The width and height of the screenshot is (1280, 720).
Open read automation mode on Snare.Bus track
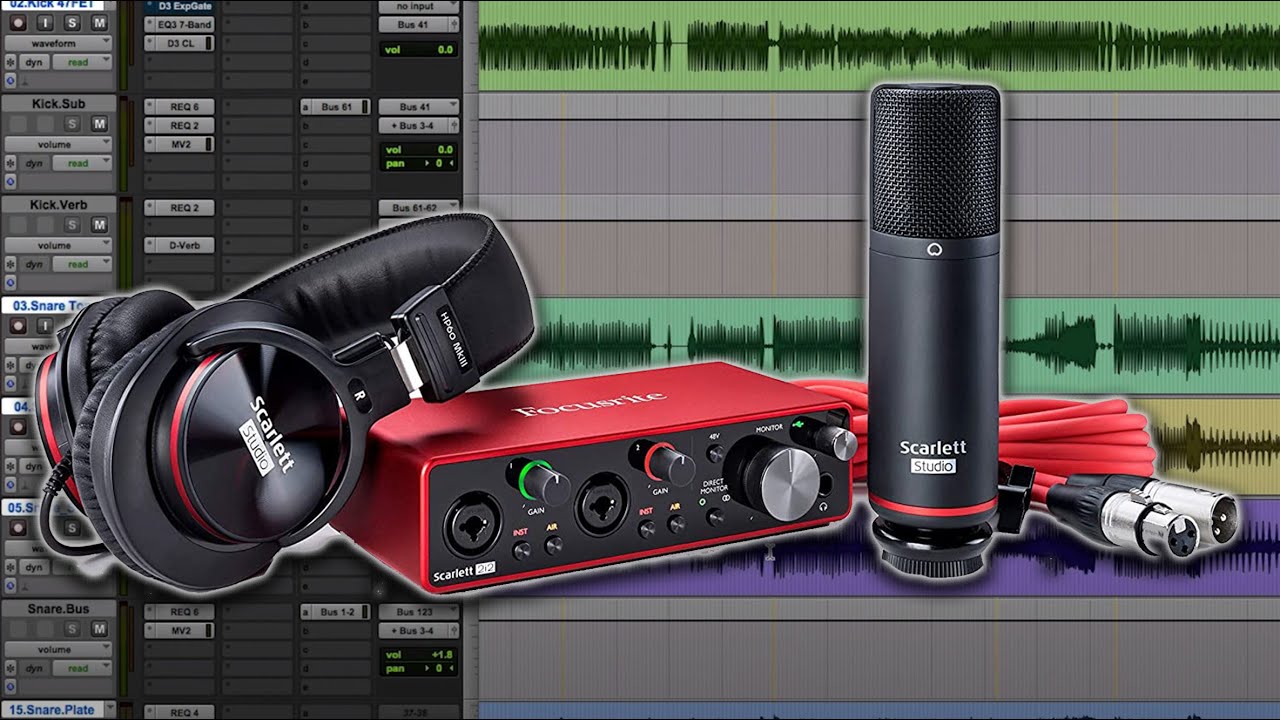pos(82,668)
